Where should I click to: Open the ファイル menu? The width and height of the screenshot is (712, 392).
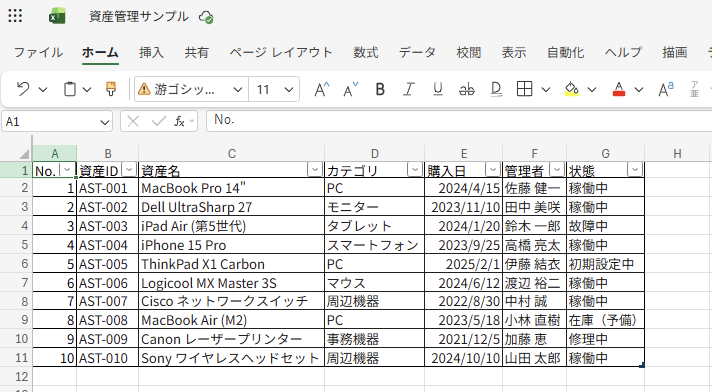tap(39, 53)
